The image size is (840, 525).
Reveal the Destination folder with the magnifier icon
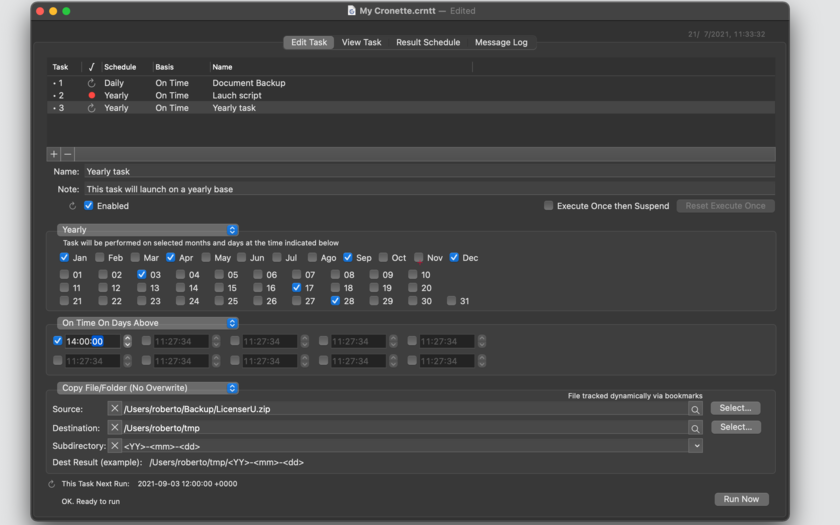(695, 428)
